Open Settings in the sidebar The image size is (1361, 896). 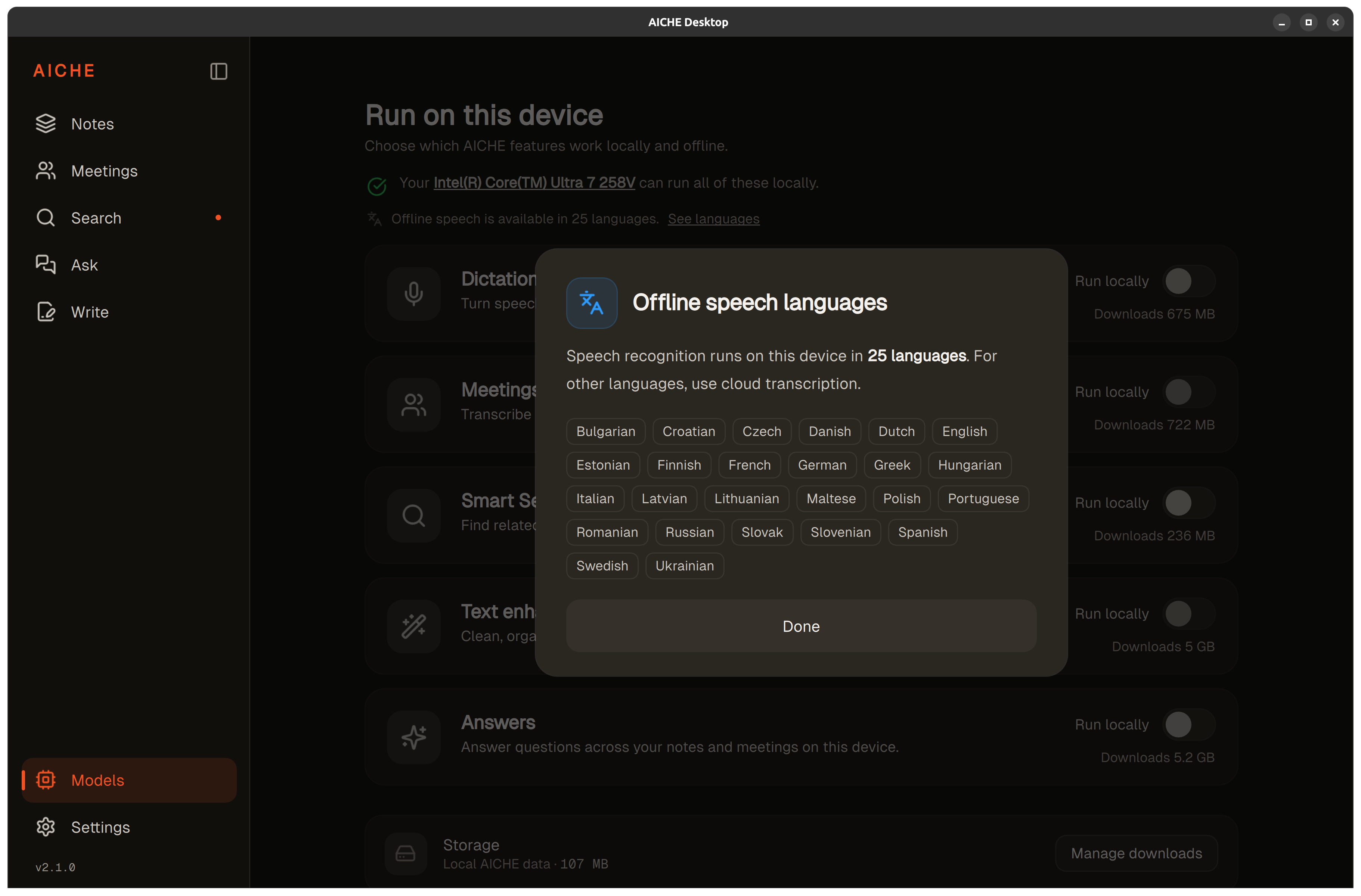(x=129, y=827)
